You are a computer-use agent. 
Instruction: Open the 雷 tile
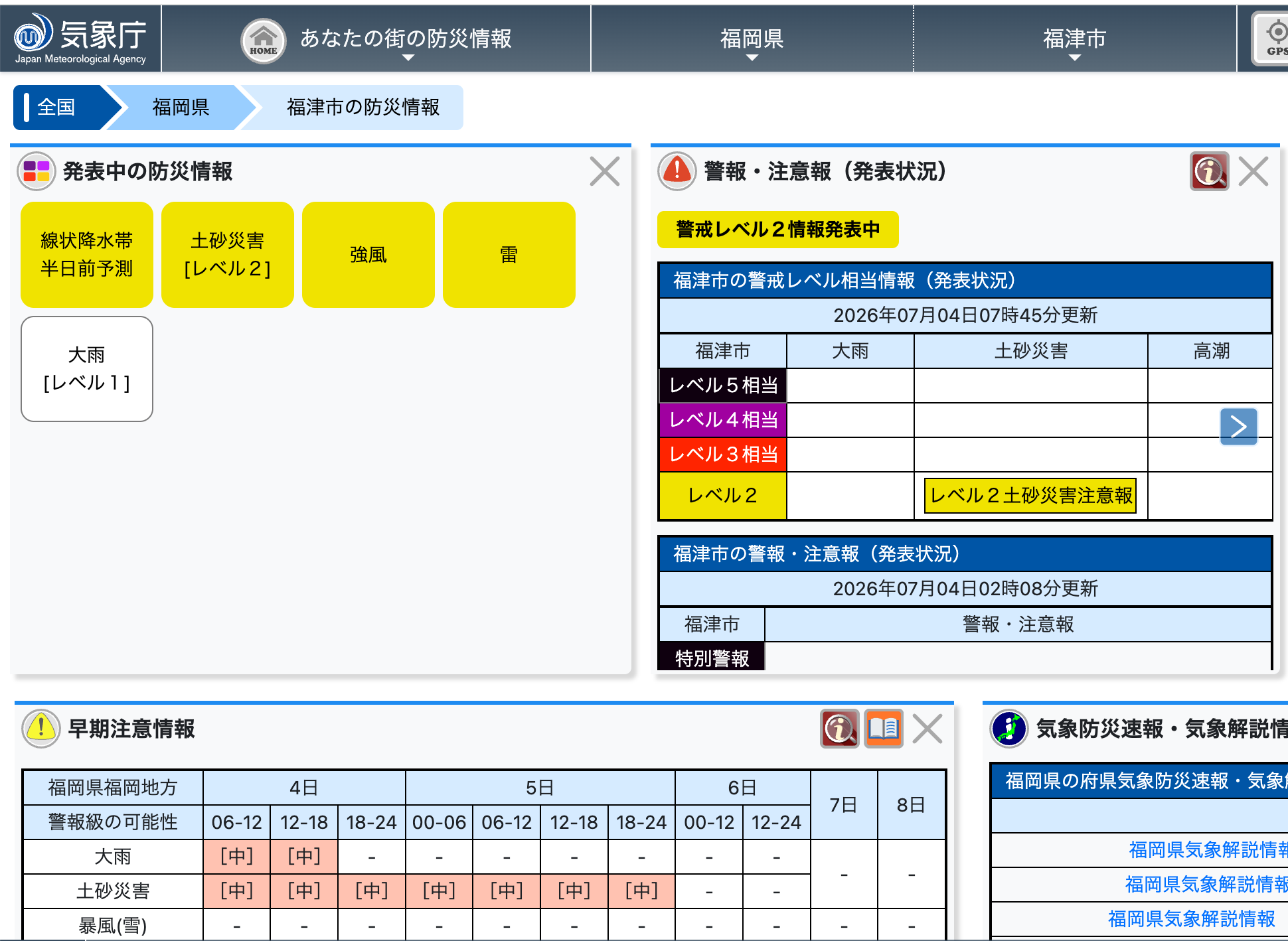click(509, 255)
